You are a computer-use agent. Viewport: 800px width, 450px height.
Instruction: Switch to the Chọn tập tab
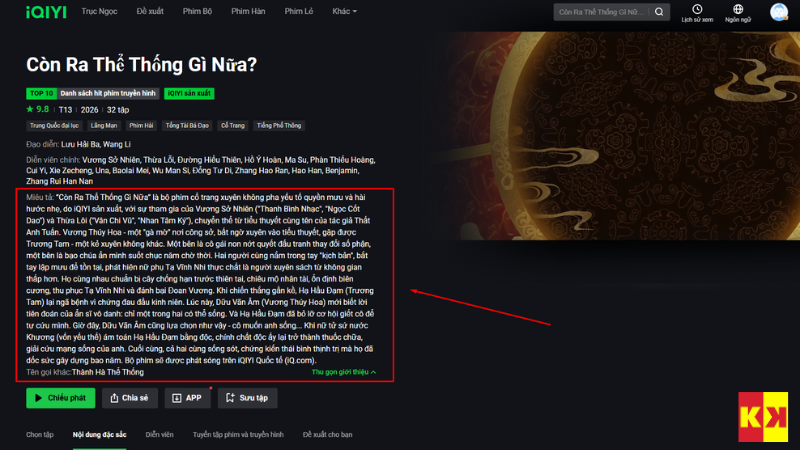point(40,435)
